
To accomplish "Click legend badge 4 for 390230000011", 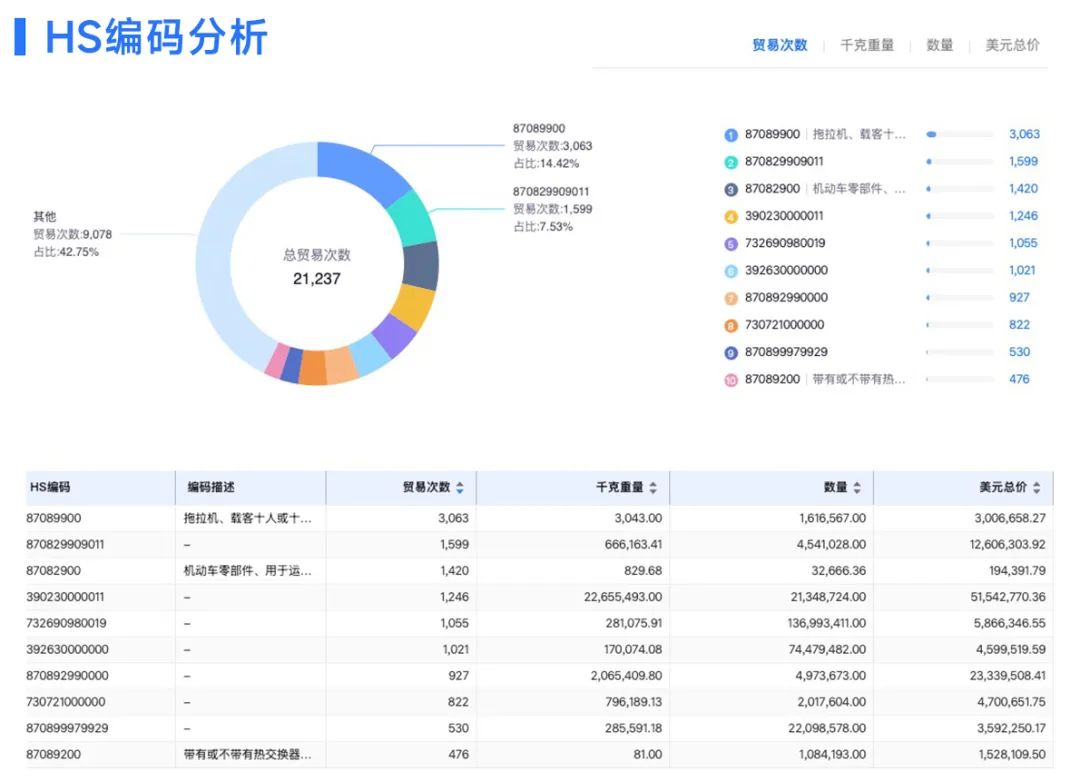I will (731, 217).
